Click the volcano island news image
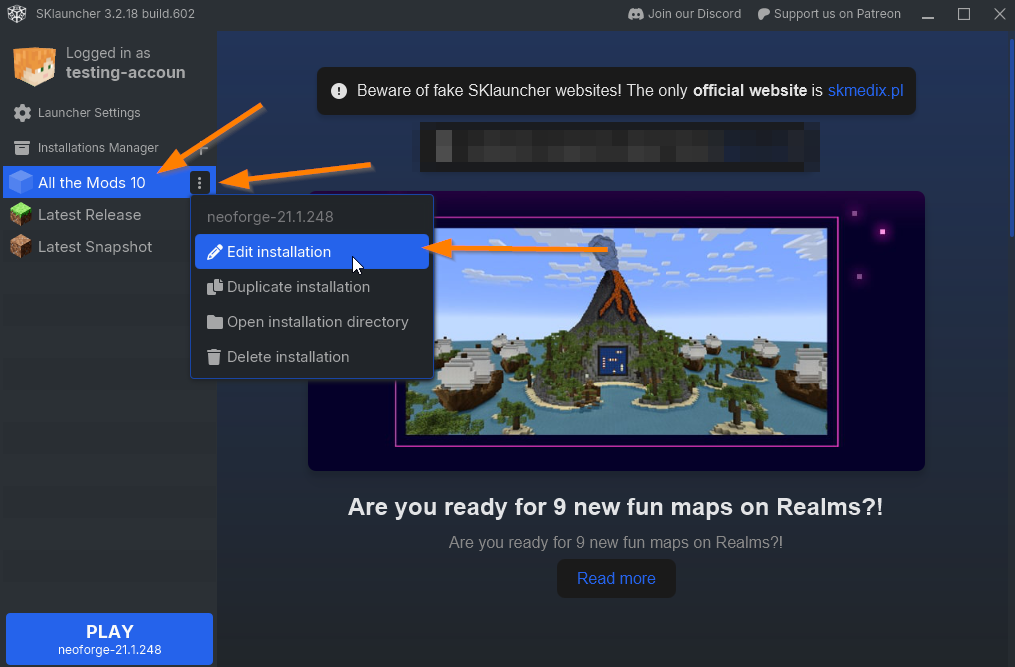 click(616, 331)
